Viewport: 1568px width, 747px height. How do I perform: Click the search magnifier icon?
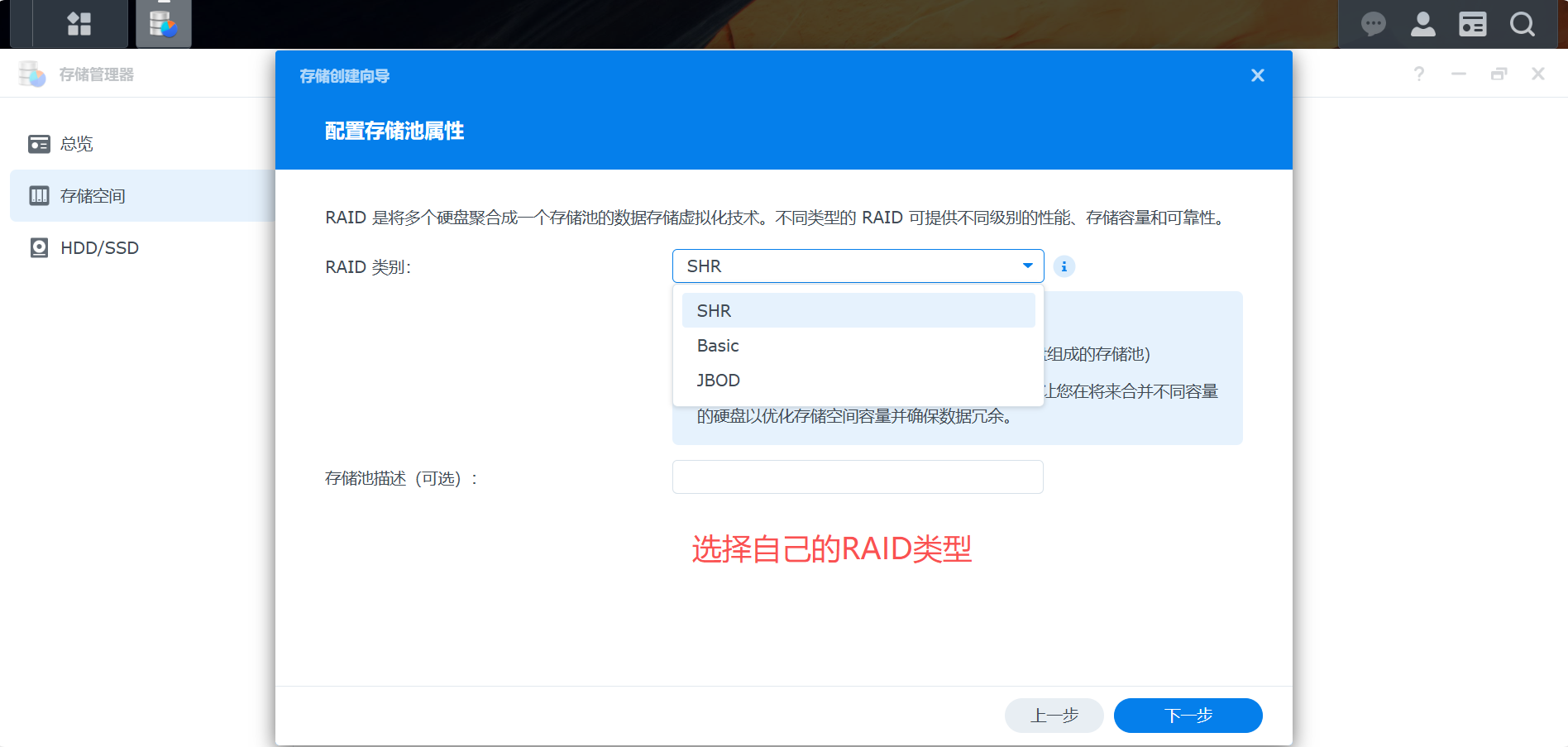click(x=1523, y=24)
